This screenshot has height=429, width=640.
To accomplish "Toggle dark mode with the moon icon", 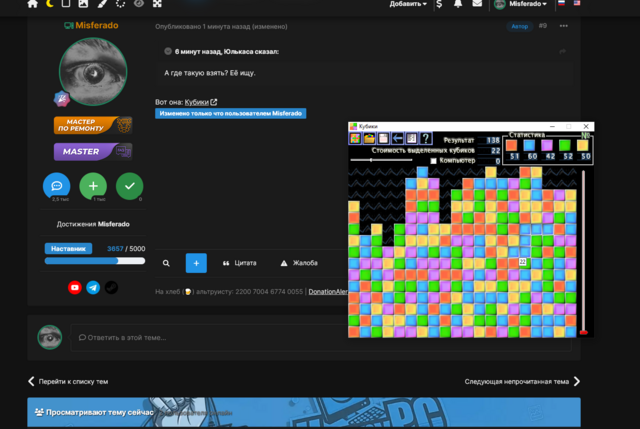I will click(49, 4).
